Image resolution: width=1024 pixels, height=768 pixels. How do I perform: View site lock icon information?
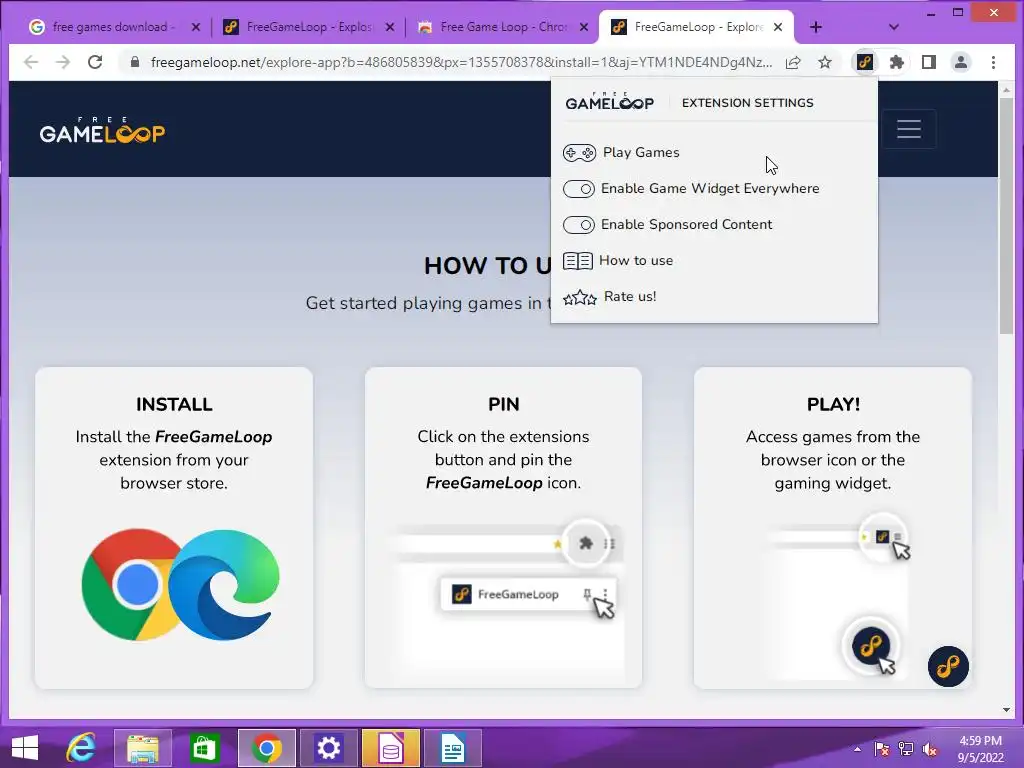[135, 62]
